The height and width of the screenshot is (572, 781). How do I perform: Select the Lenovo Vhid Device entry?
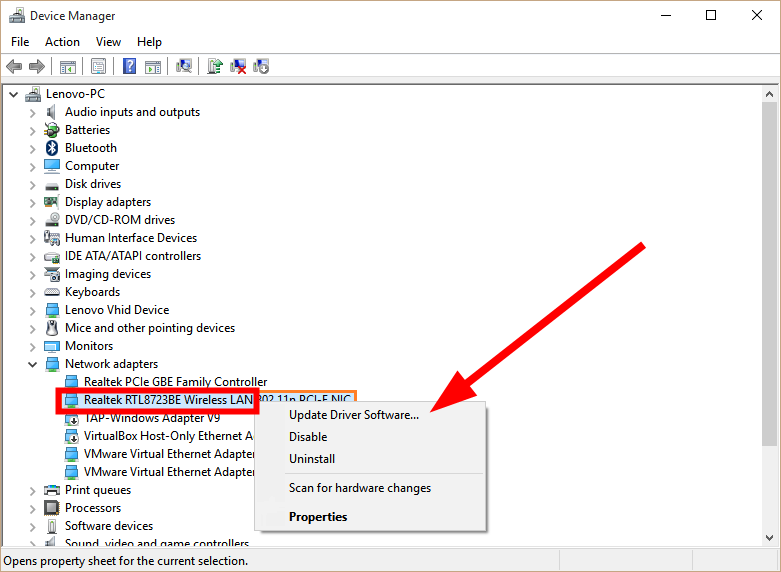117,310
